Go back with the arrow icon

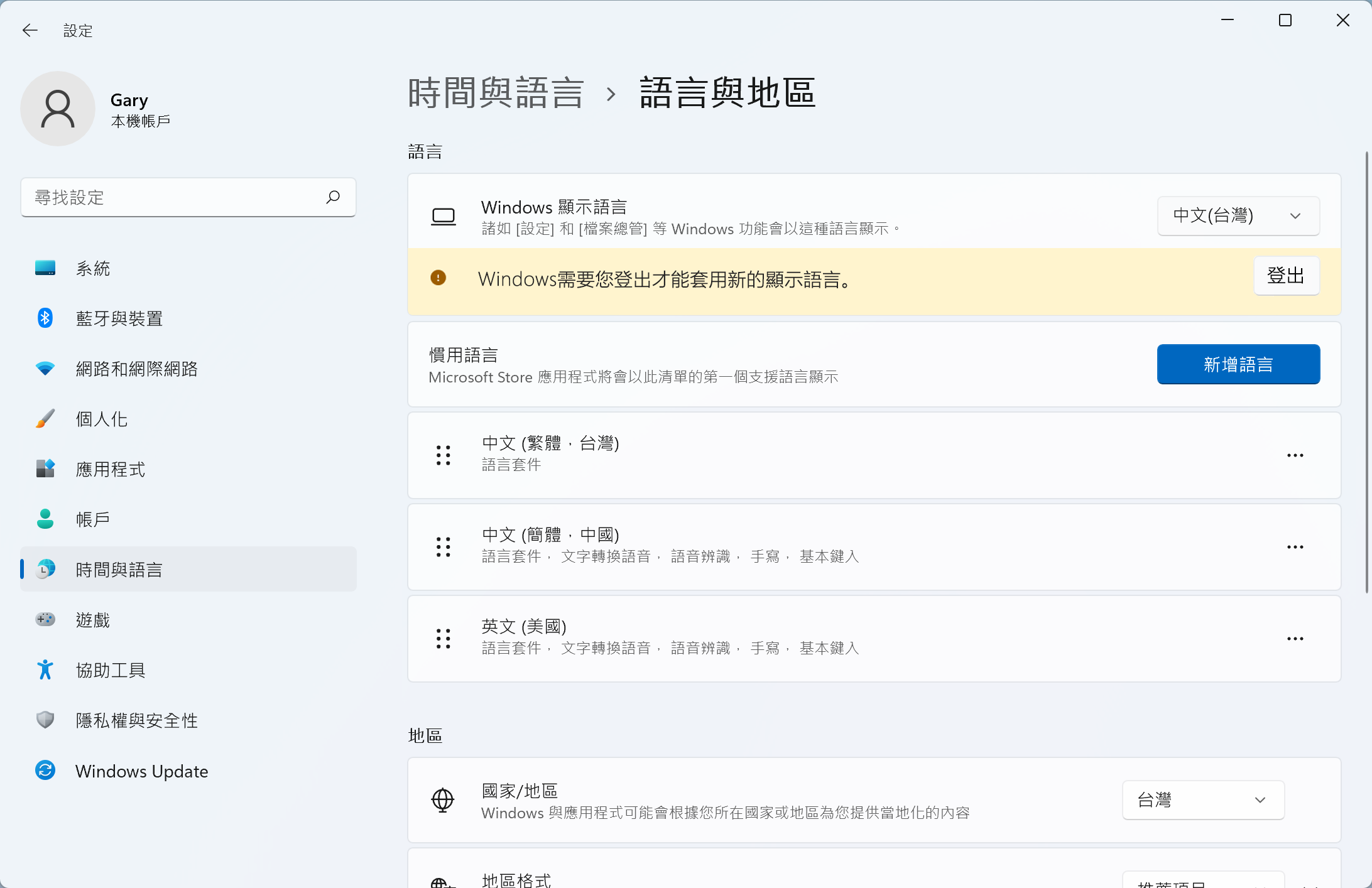pos(30,30)
